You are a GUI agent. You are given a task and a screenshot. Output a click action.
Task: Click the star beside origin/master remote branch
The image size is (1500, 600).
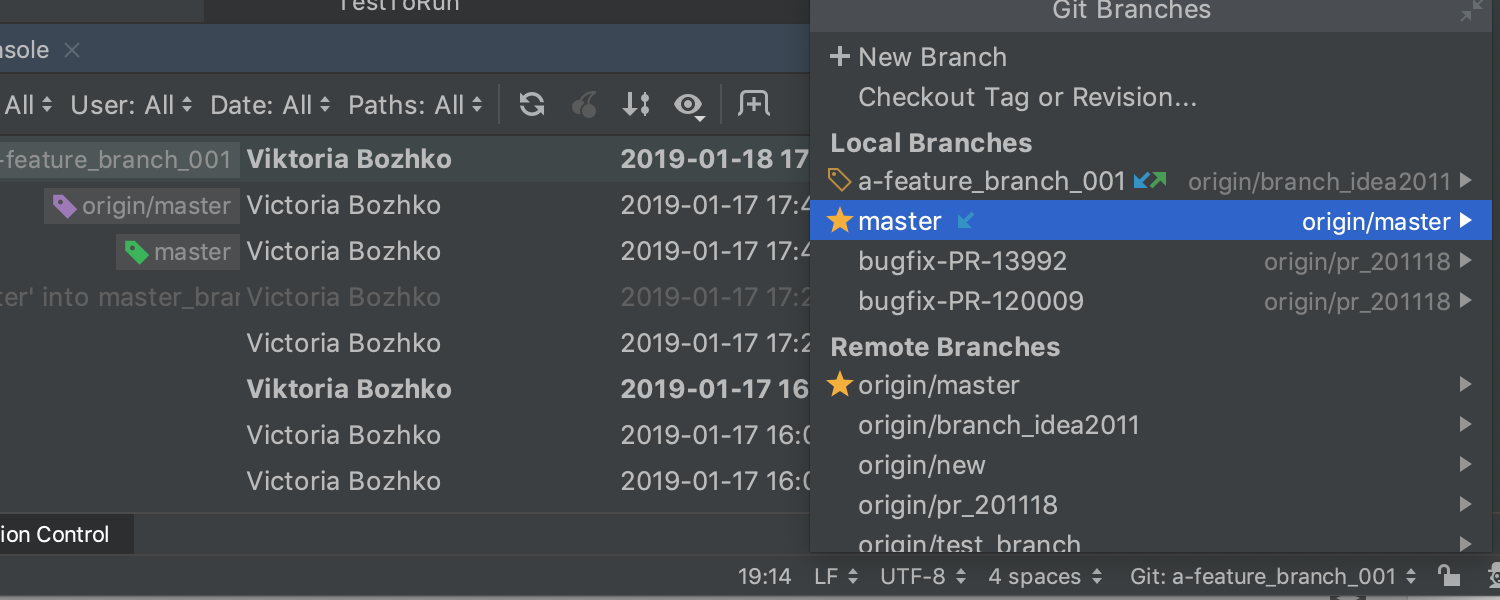840,385
